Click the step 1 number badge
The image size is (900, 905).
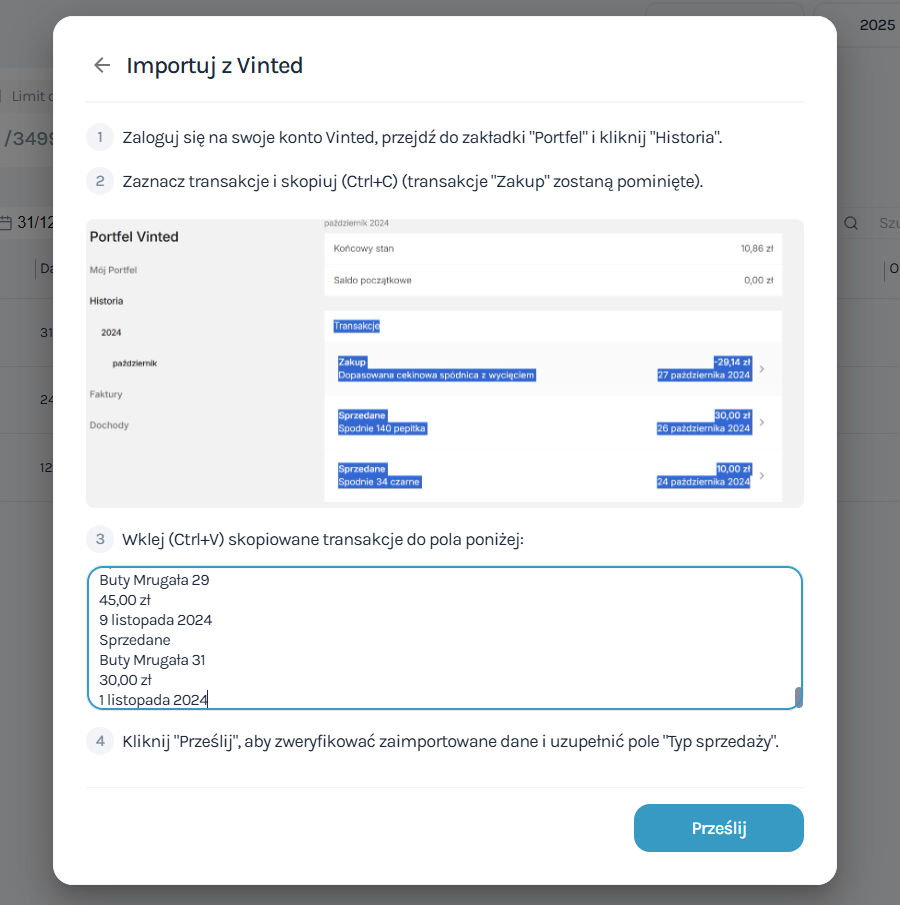(100, 137)
